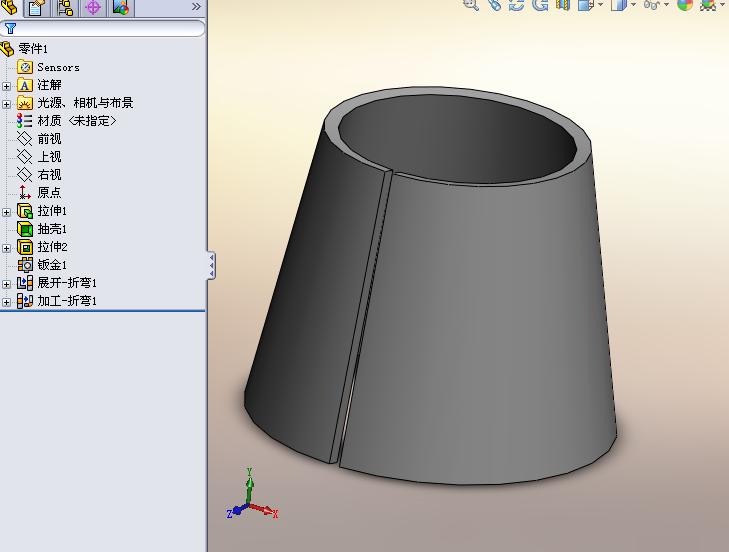Image resolution: width=729 pixels, height=552 pixels.
Task: Click the 材质 material icon
Action: pyautogui.click(x=25, y=120)
